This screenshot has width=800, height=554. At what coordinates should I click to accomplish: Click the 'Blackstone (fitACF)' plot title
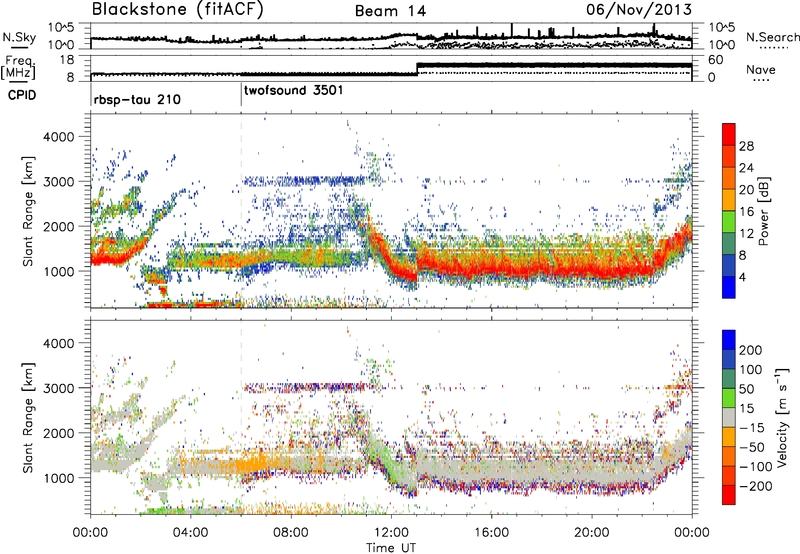click(178, 10)
